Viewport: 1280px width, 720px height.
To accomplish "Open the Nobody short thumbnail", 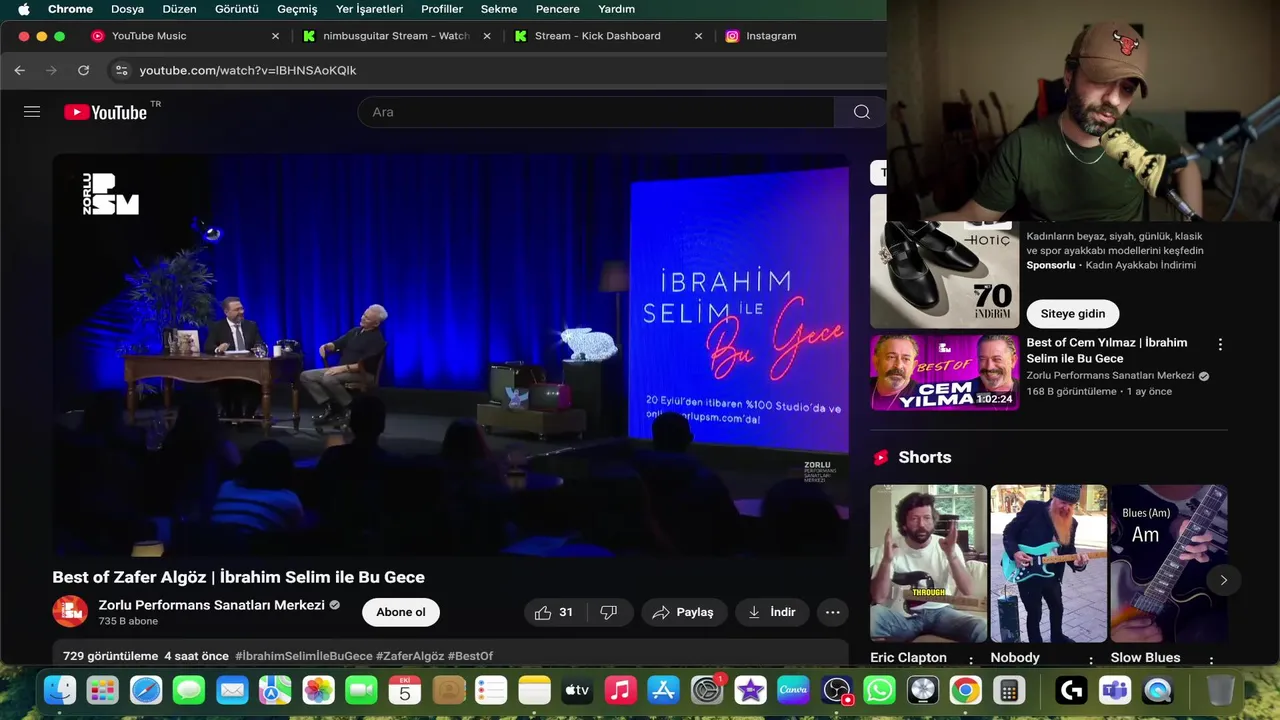I will 1048,563.
